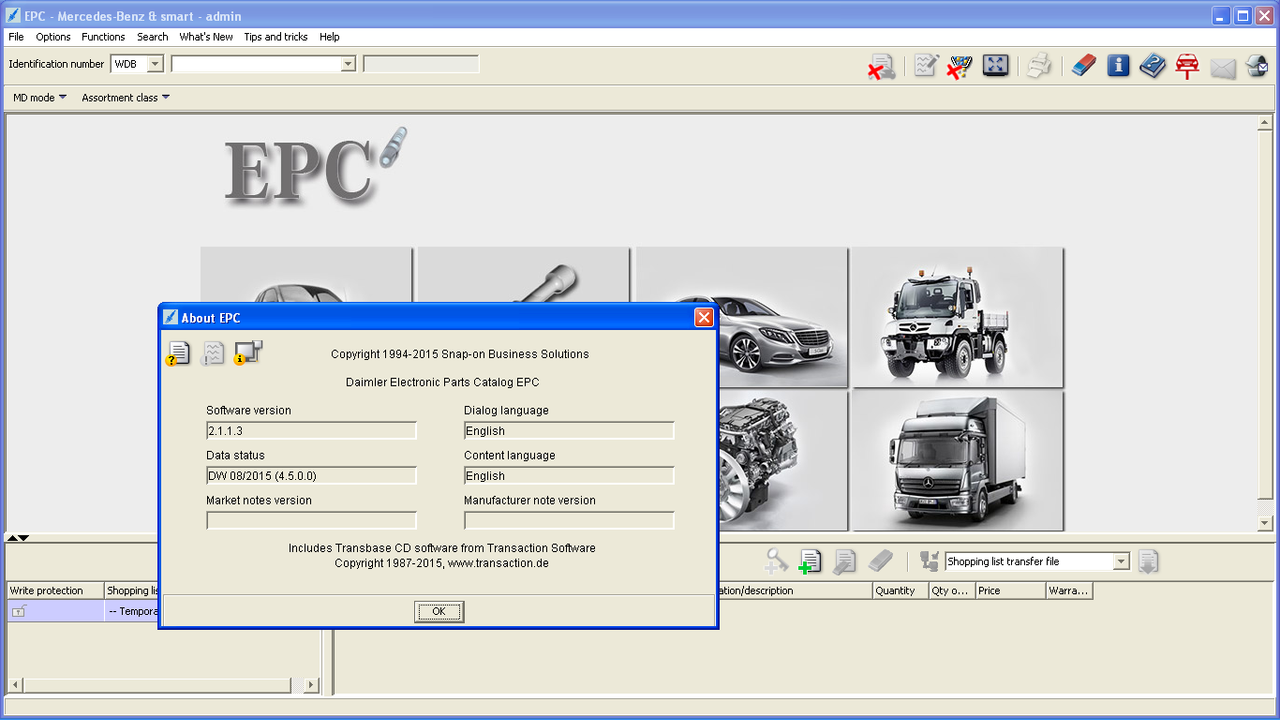Expand the identification number combo box arrow

point(348,64)
